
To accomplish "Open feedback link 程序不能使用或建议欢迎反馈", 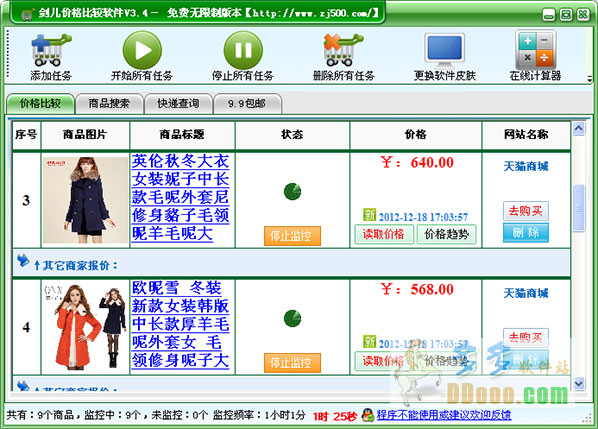I will tap(444, 415).
